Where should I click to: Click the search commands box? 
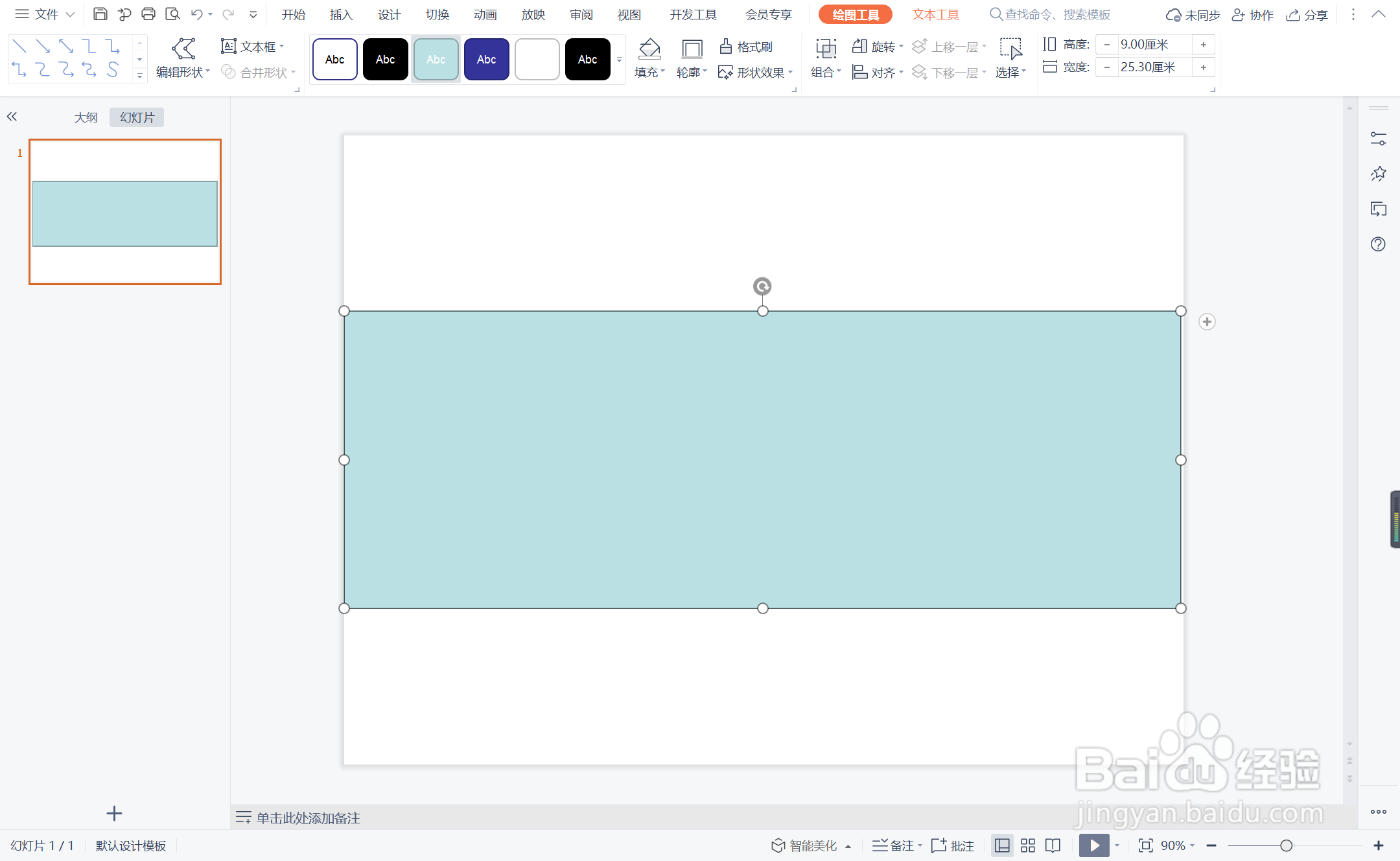(1050, 14)
